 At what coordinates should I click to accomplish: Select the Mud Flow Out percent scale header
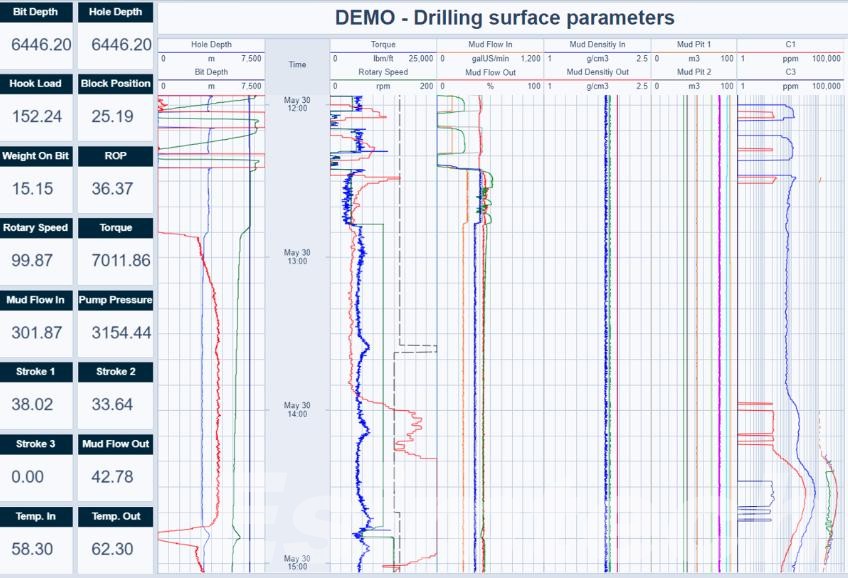click(490, 79)
